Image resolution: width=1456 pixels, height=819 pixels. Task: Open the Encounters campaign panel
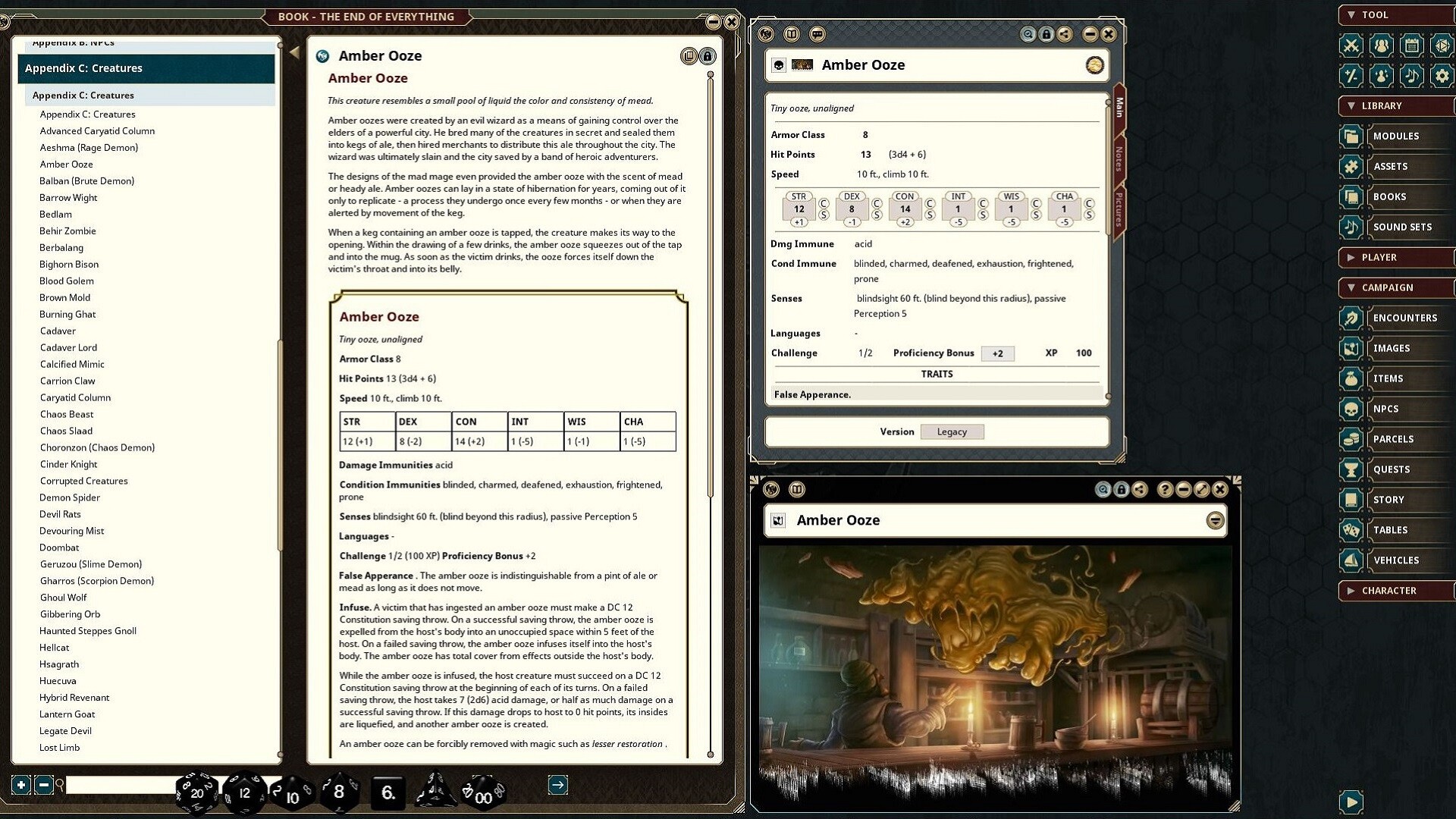pos(1404,318)
